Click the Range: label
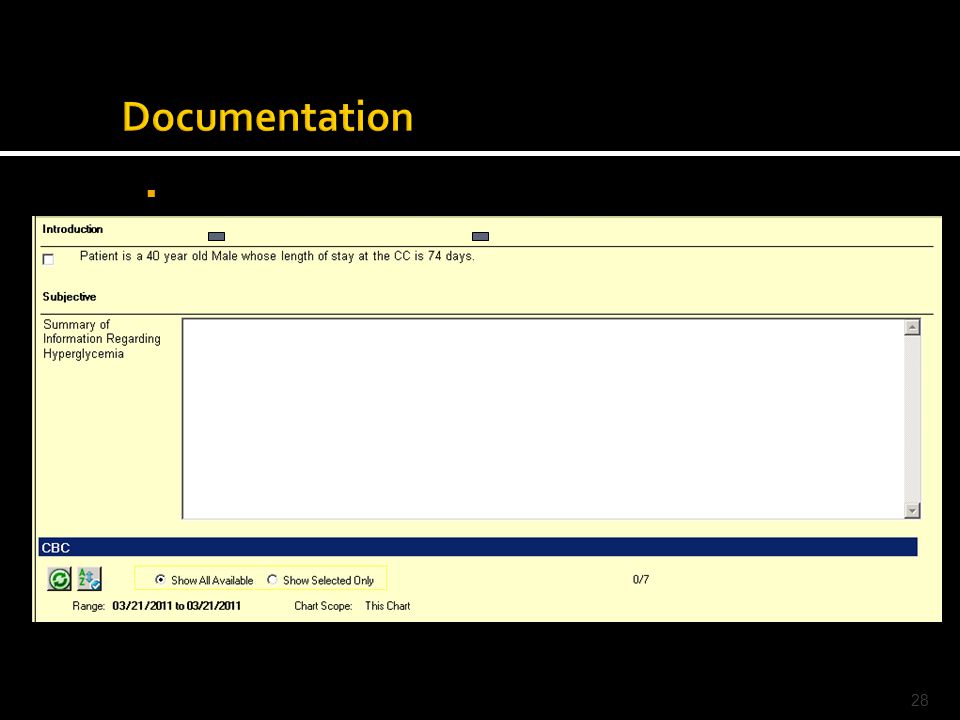Screen dimensions: 960x720 [89, 606]
